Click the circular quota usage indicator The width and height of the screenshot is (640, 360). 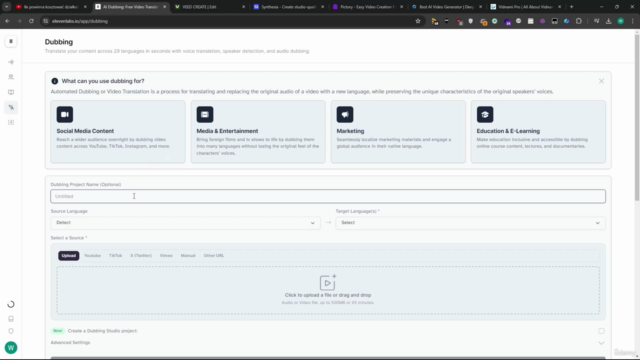point(11,304)
